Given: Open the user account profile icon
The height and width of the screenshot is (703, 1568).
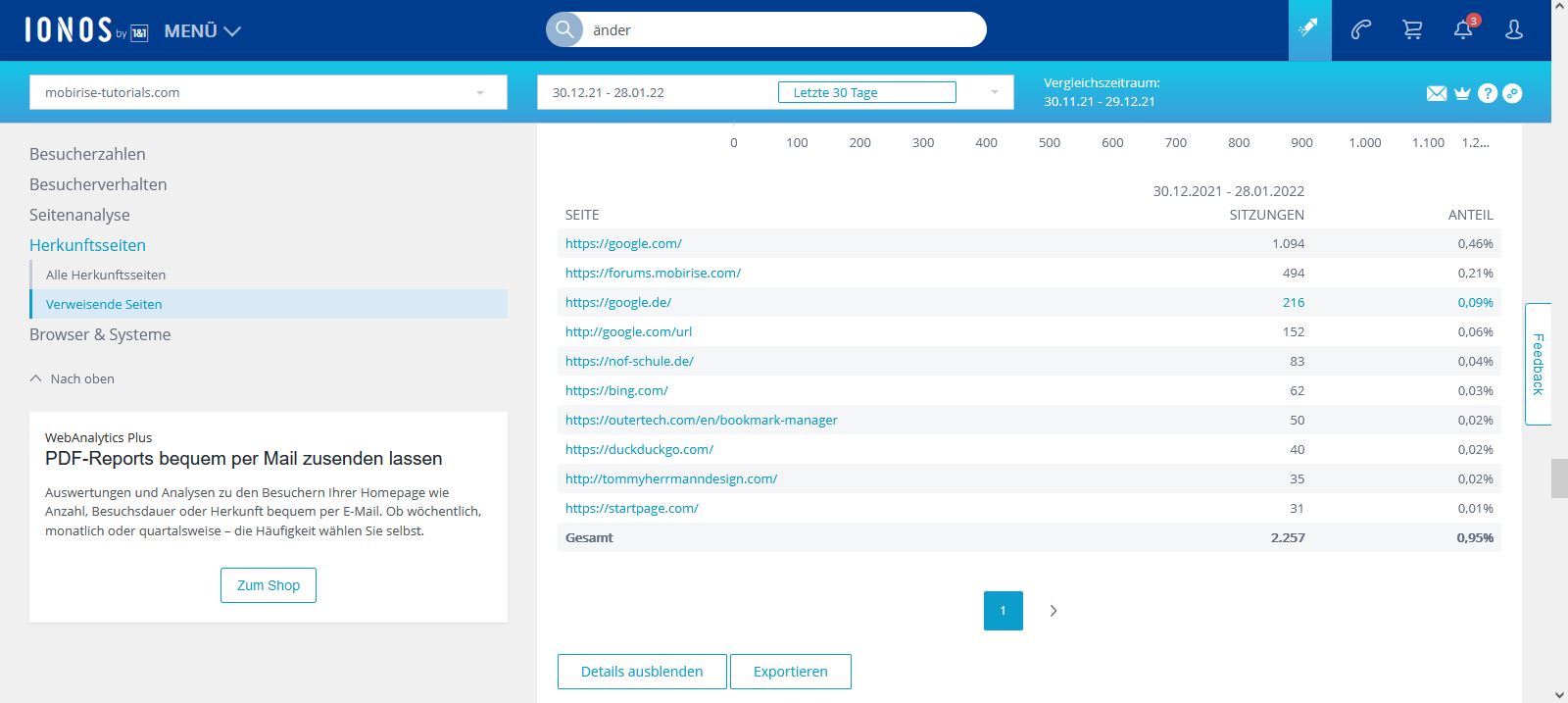Looking at the screenshot, I should coord(1514,30).
